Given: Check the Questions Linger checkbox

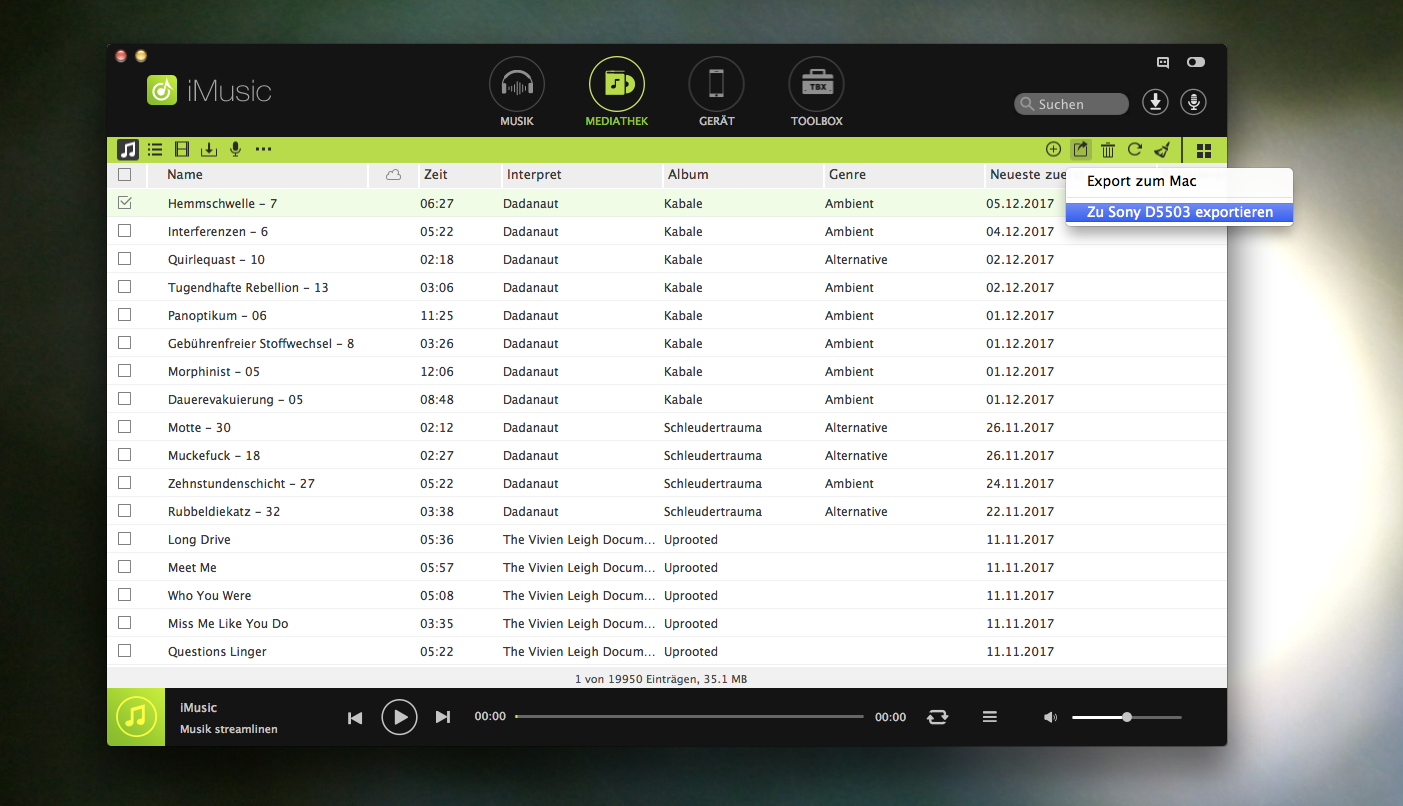Looking at the screenshot, I should click(x=125, y=651).
